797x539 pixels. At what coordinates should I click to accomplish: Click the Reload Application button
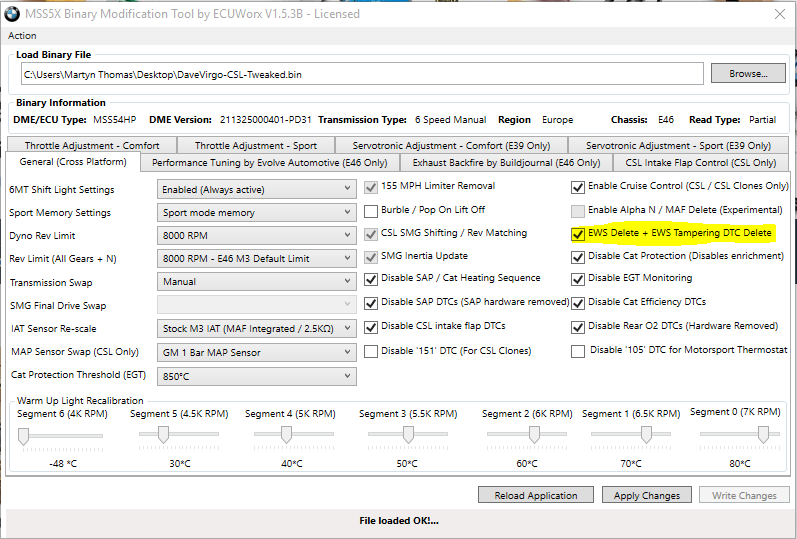[536, 495]
